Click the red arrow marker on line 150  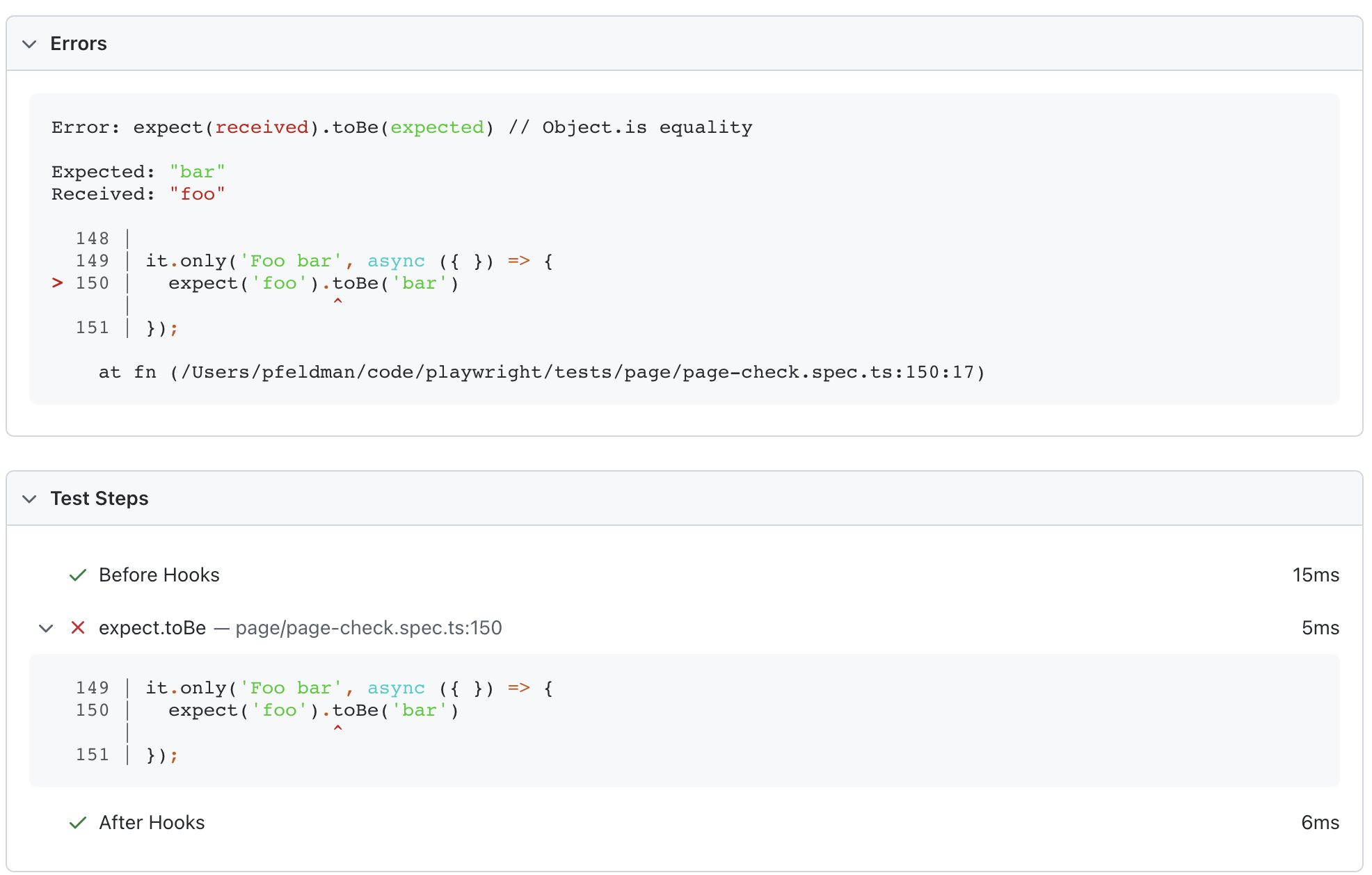[x=57, y=282]
